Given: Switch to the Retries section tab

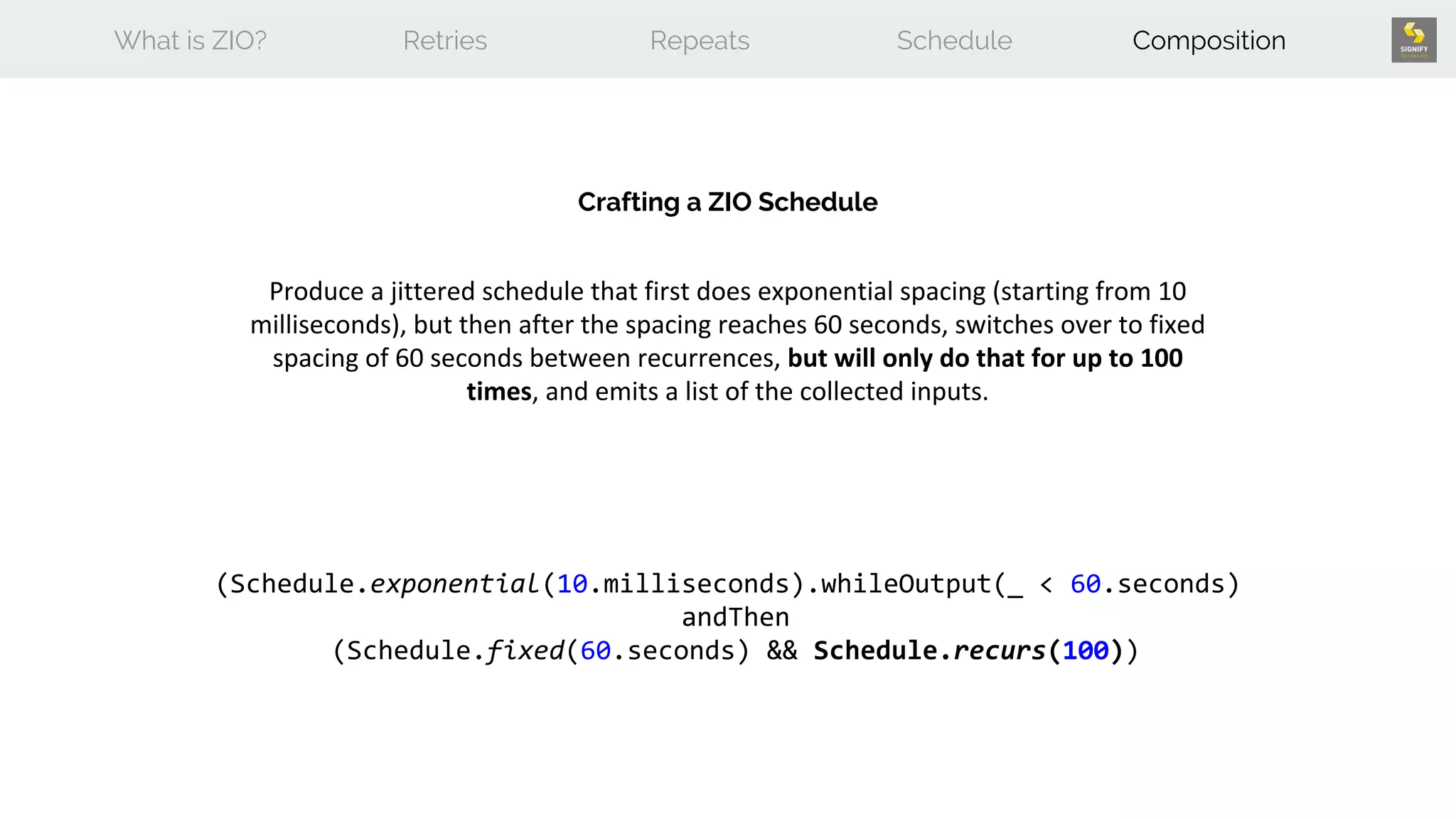Looking at the screenshot, I should click(445, 41).
